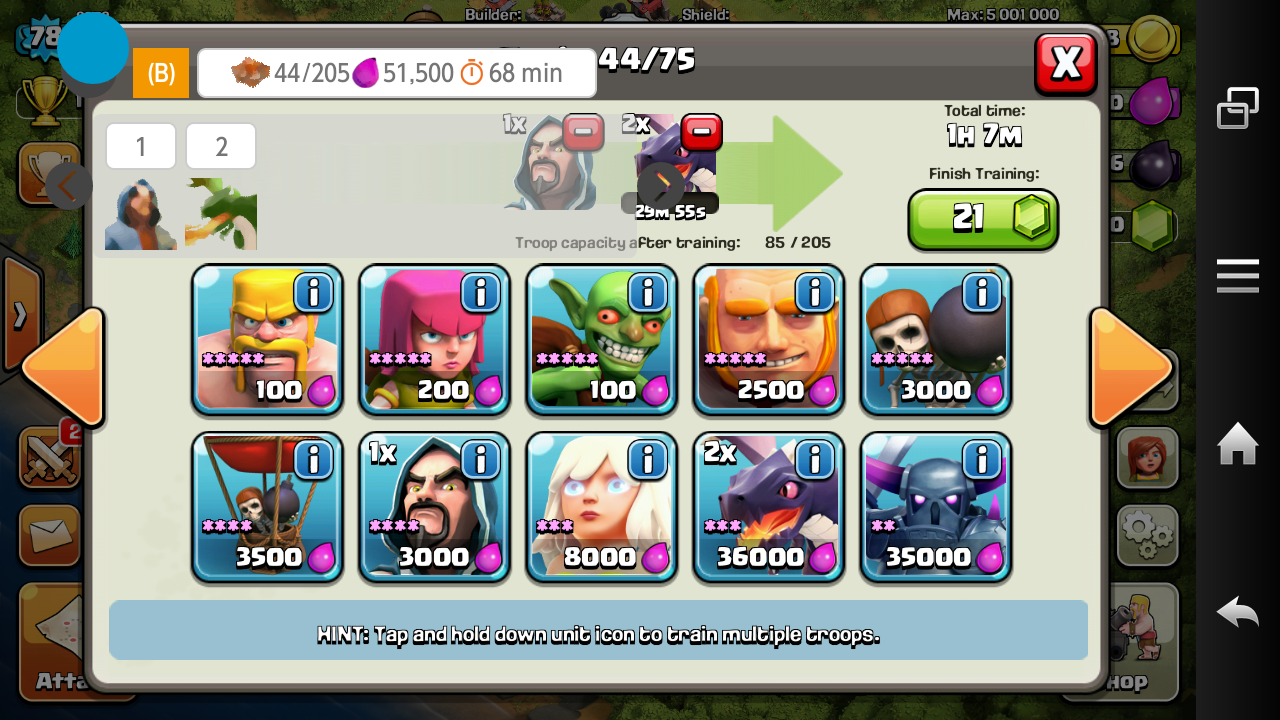Close the barracks training window
The image size is (1280, 720).
pyautogui.click(x=1066, y=64)
